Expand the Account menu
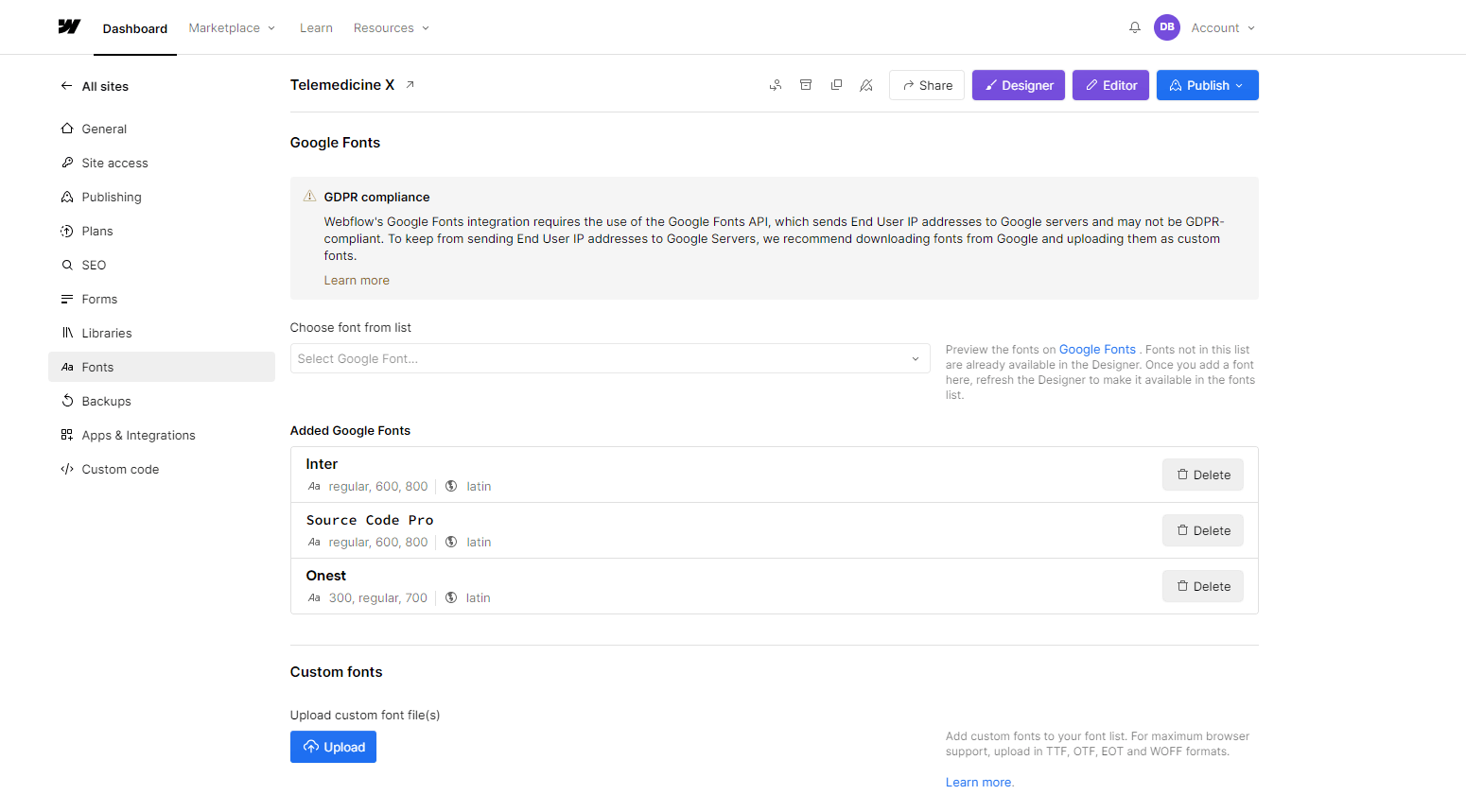1466x812 pixels. (1223, 27)
